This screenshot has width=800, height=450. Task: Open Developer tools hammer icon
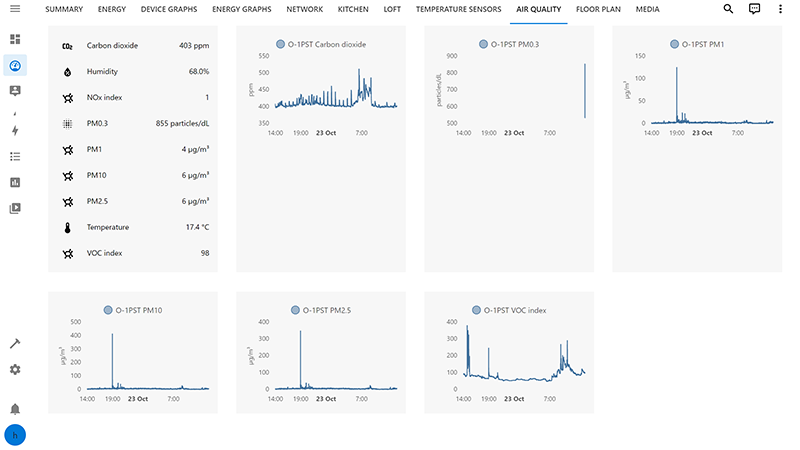pos(15,344)
